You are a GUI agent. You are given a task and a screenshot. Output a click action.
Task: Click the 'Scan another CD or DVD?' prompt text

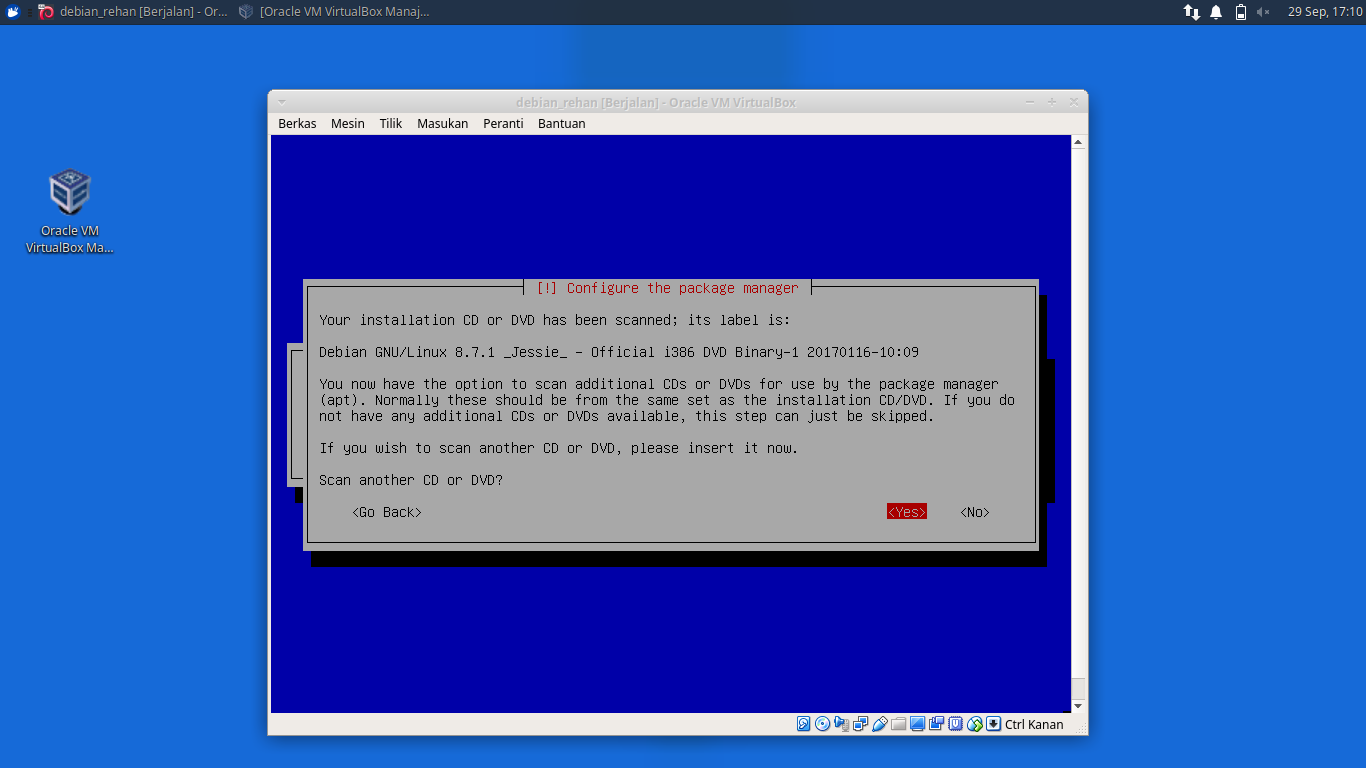[411, 480]
